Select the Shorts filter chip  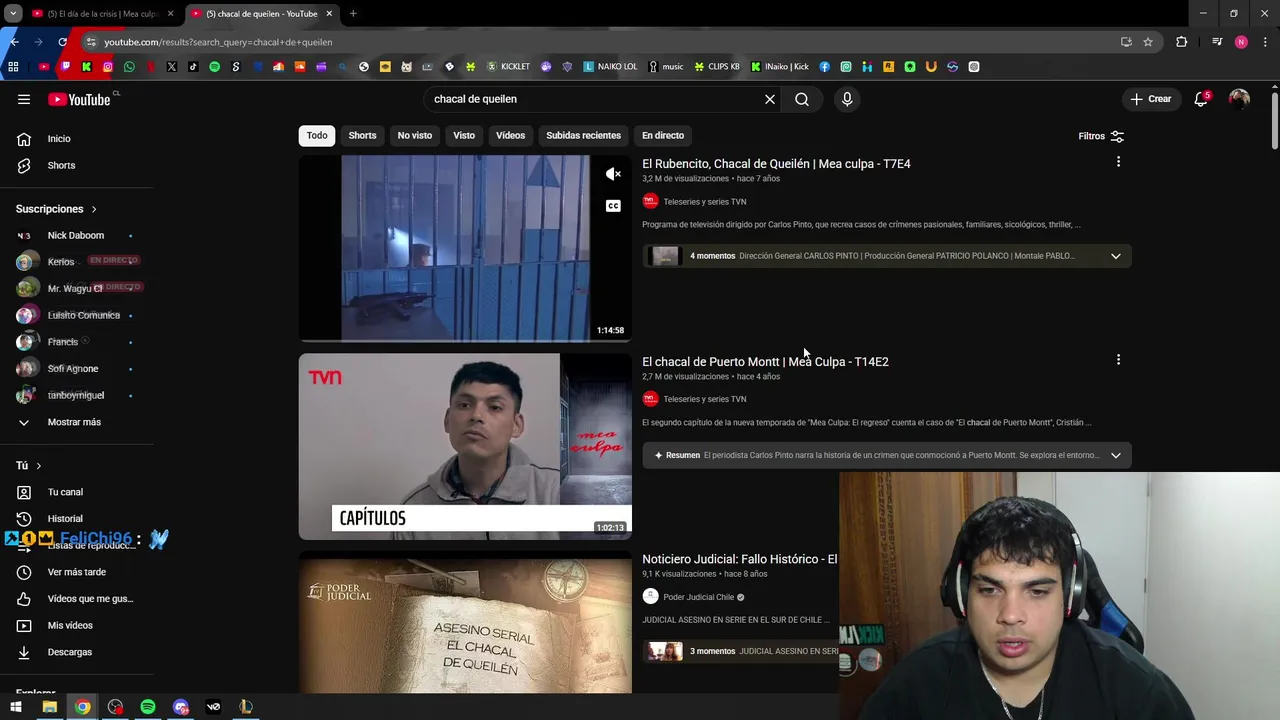pos(362,135)
